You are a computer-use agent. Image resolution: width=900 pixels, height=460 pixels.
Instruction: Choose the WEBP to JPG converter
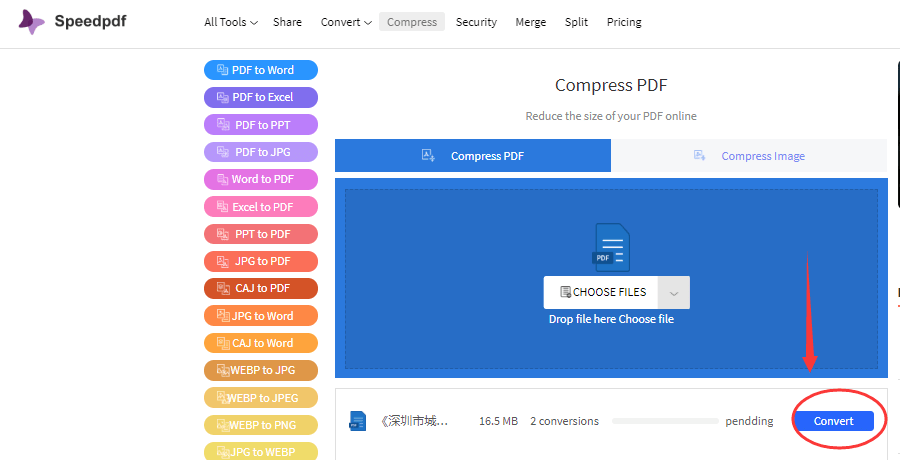pos(261,370)
